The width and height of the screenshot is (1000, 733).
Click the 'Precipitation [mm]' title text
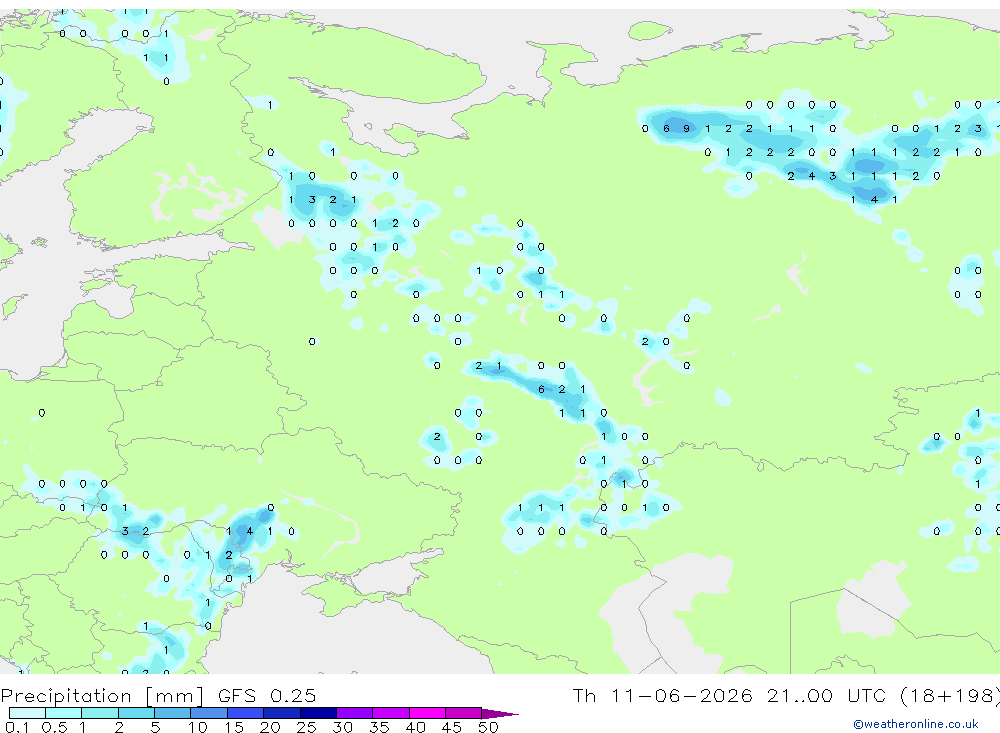(102, 695)
